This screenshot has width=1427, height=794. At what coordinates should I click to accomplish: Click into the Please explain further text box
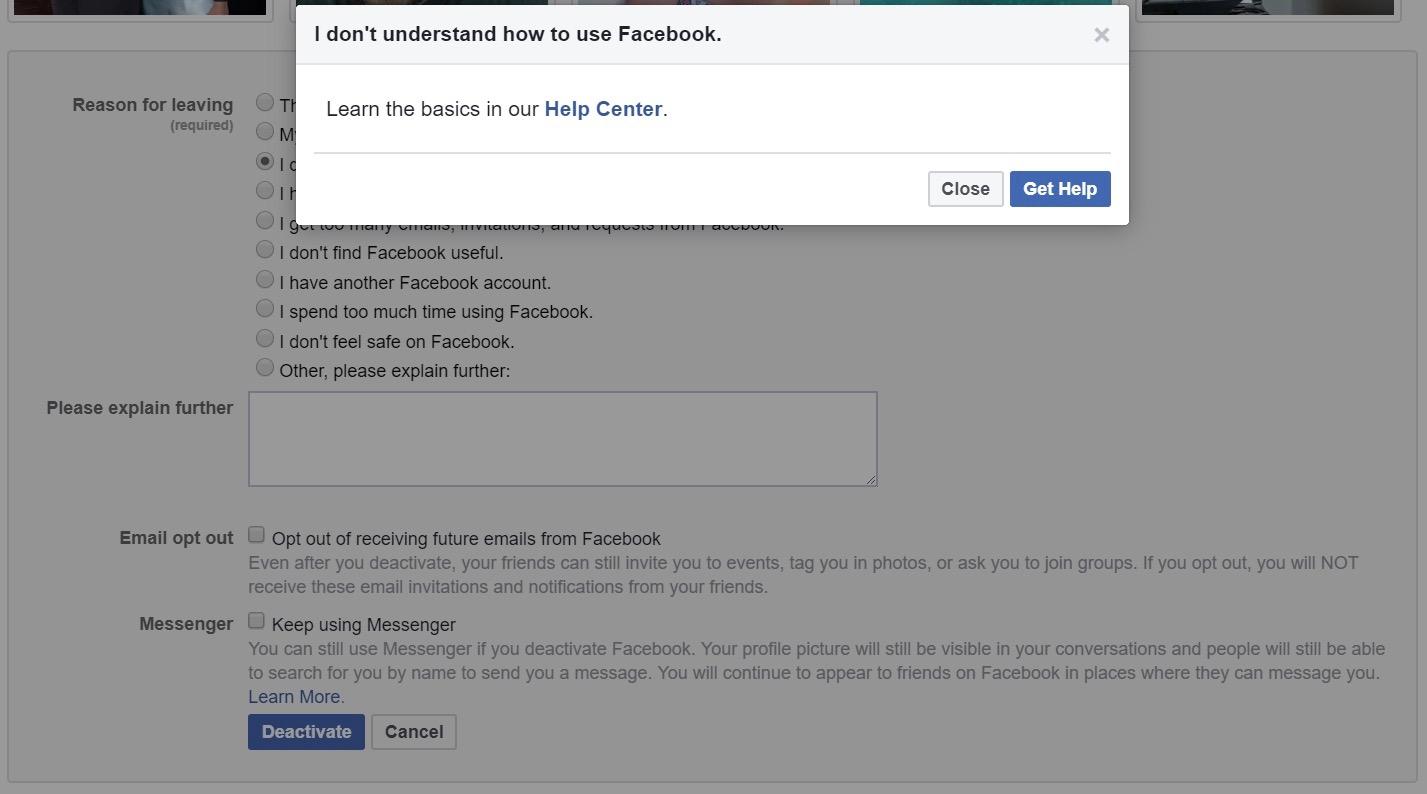click(562, 438)
